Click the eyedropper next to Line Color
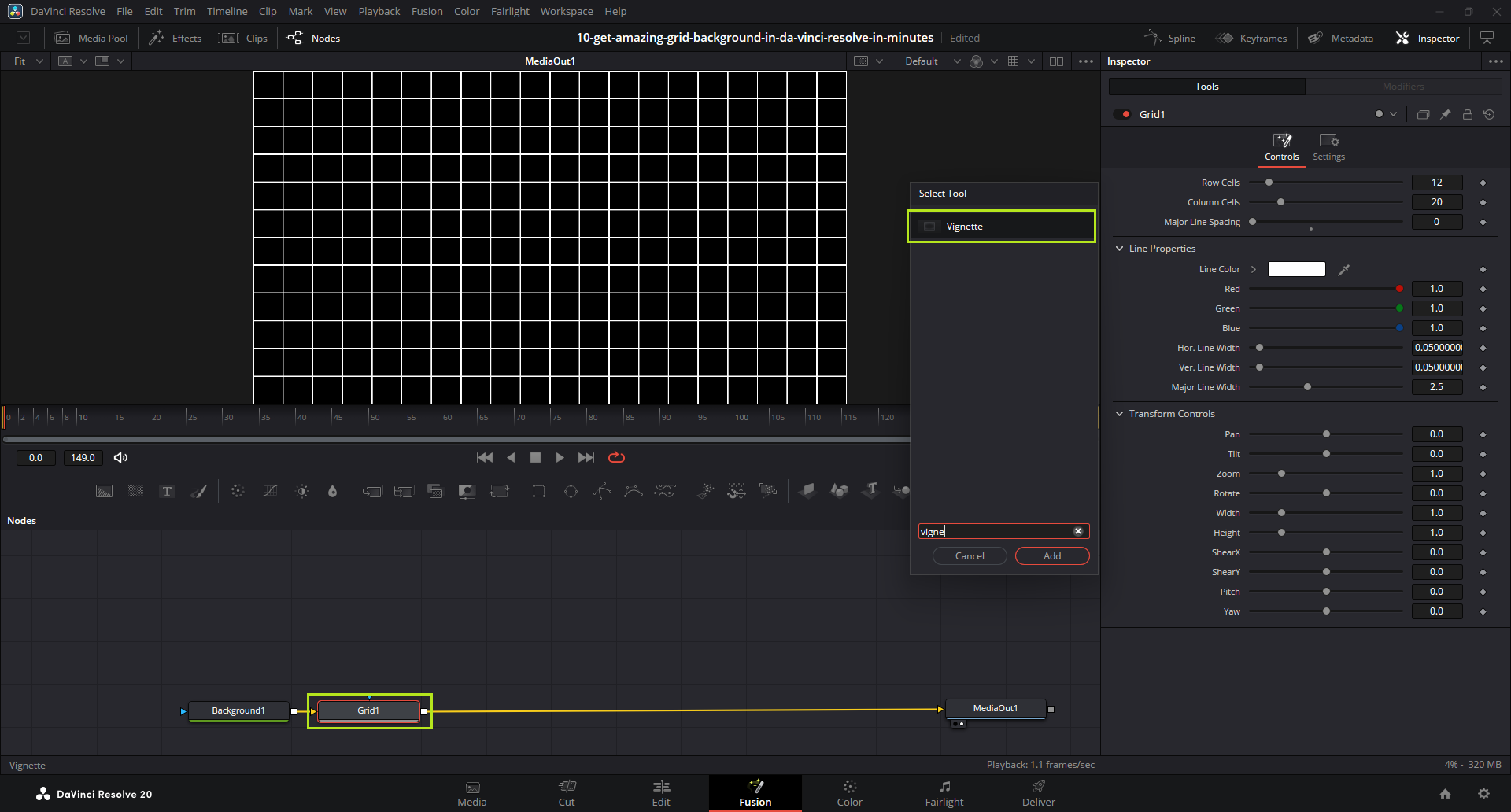This screenshot has height=812, width=1511. [1344, 270]
